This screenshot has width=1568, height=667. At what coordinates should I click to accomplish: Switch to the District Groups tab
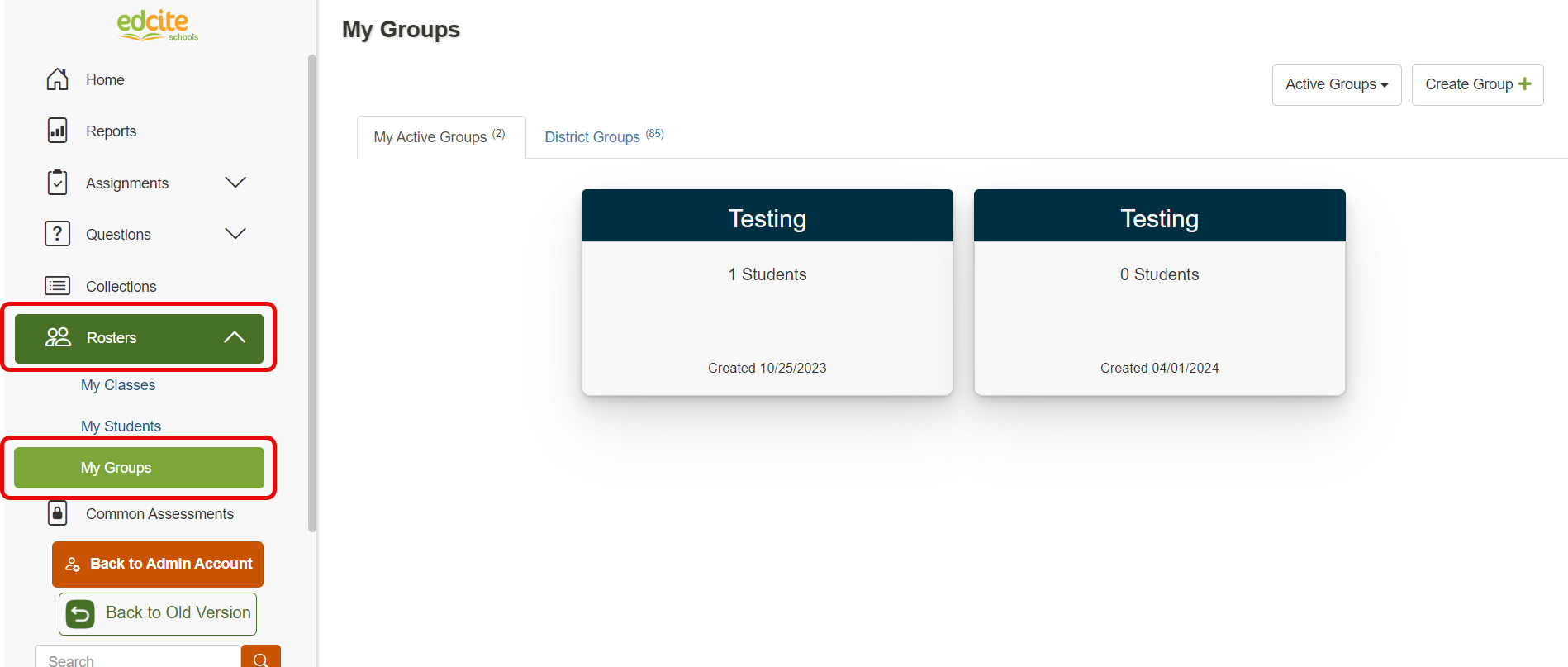point(604,137)
